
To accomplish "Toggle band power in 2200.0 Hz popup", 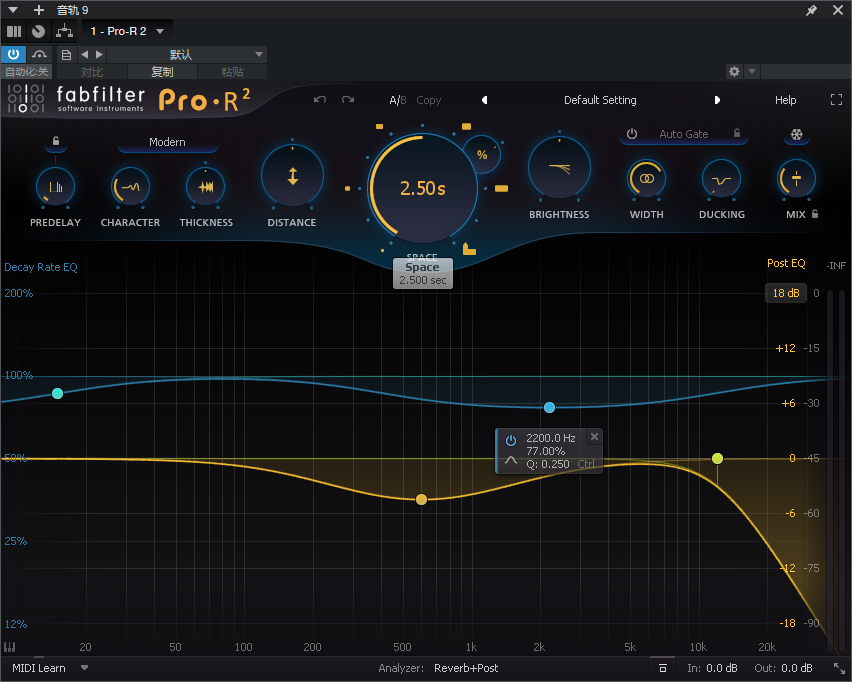I will tap(511, 440).
